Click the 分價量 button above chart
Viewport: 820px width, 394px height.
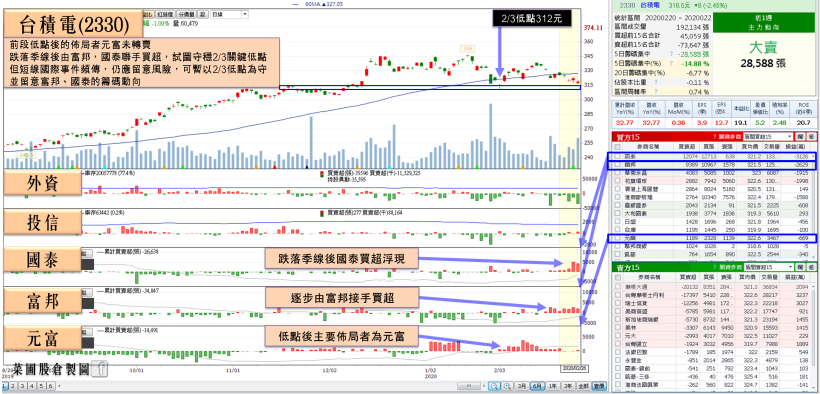tap(186, 14)
